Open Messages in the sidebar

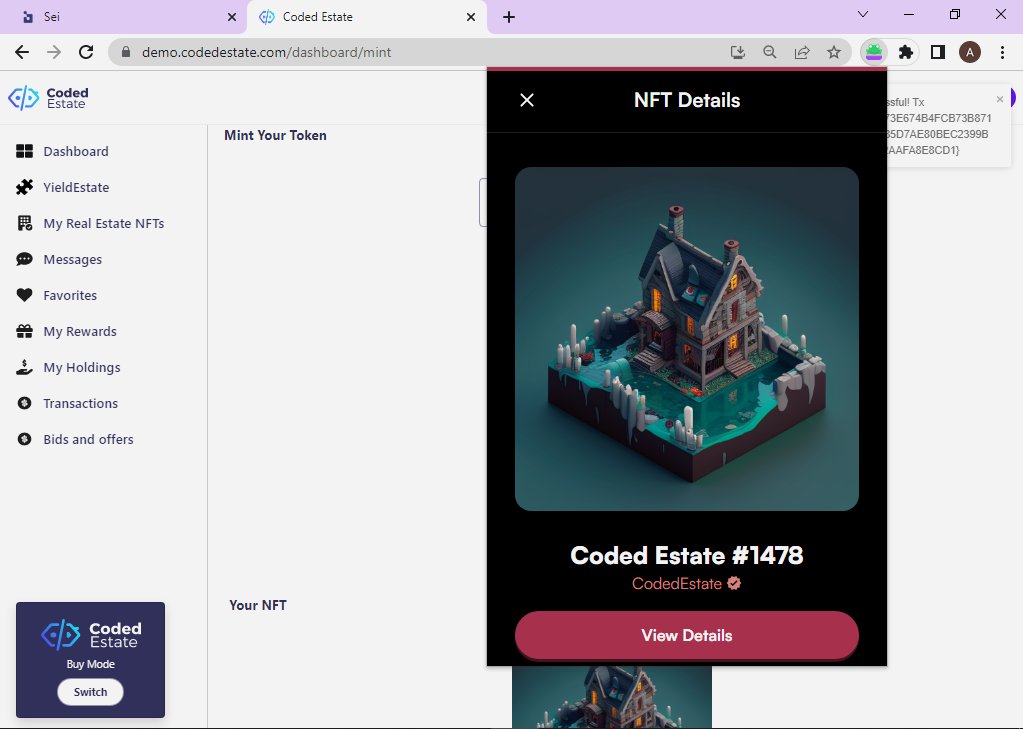[x=72, y=259]
